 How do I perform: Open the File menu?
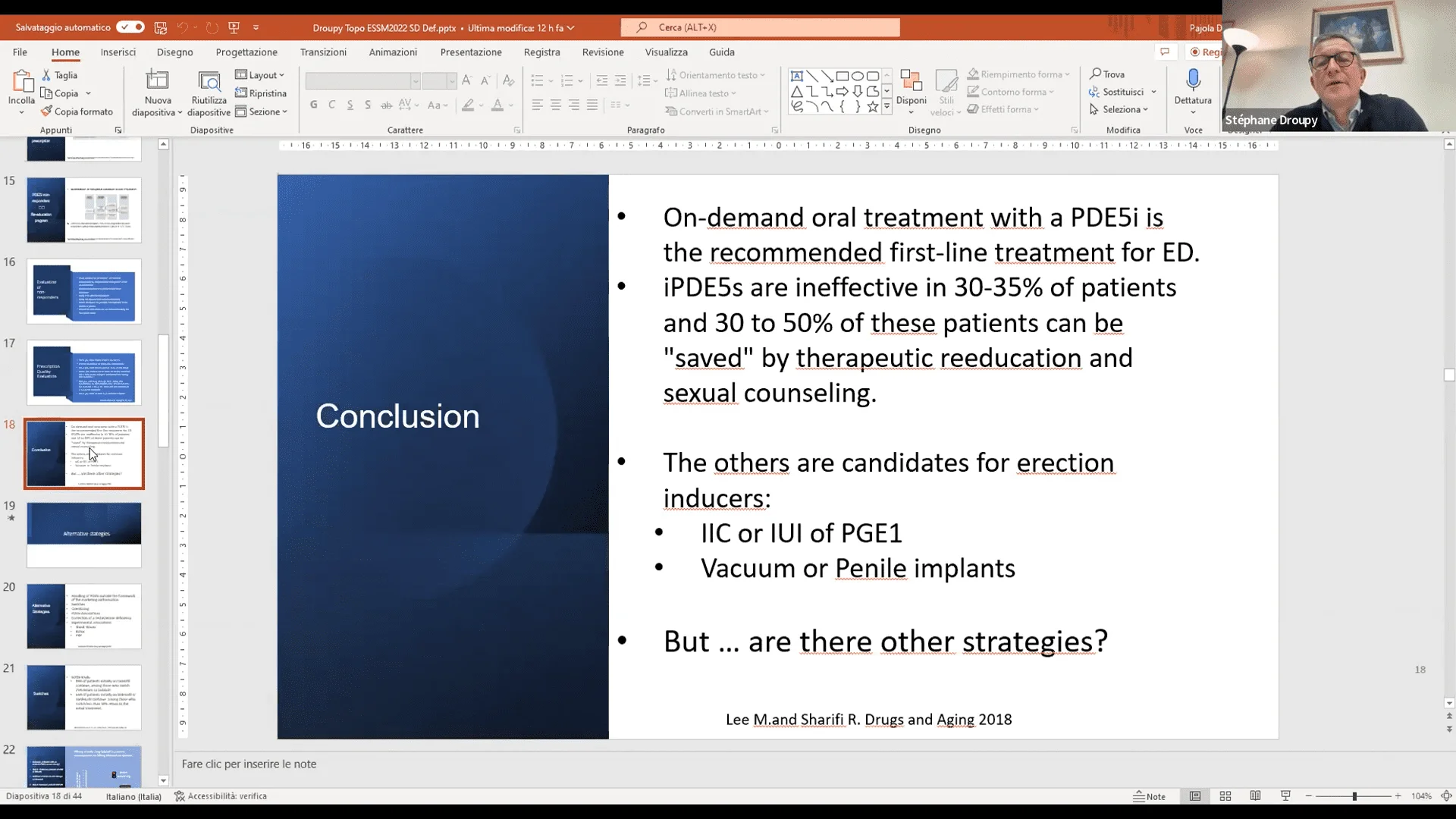pos(20,52)
